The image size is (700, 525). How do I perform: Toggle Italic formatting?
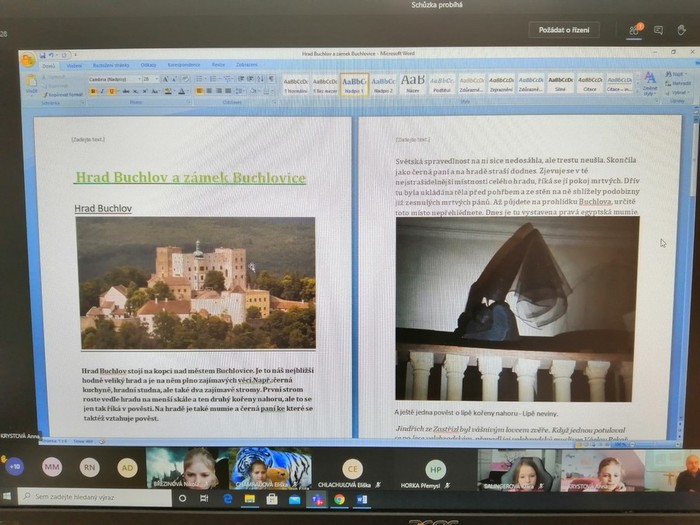click(x=102, y=92)
